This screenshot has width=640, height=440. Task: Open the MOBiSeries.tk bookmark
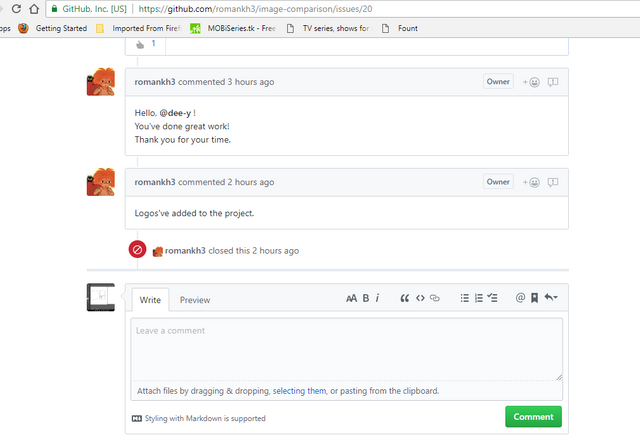pos(233,28)
